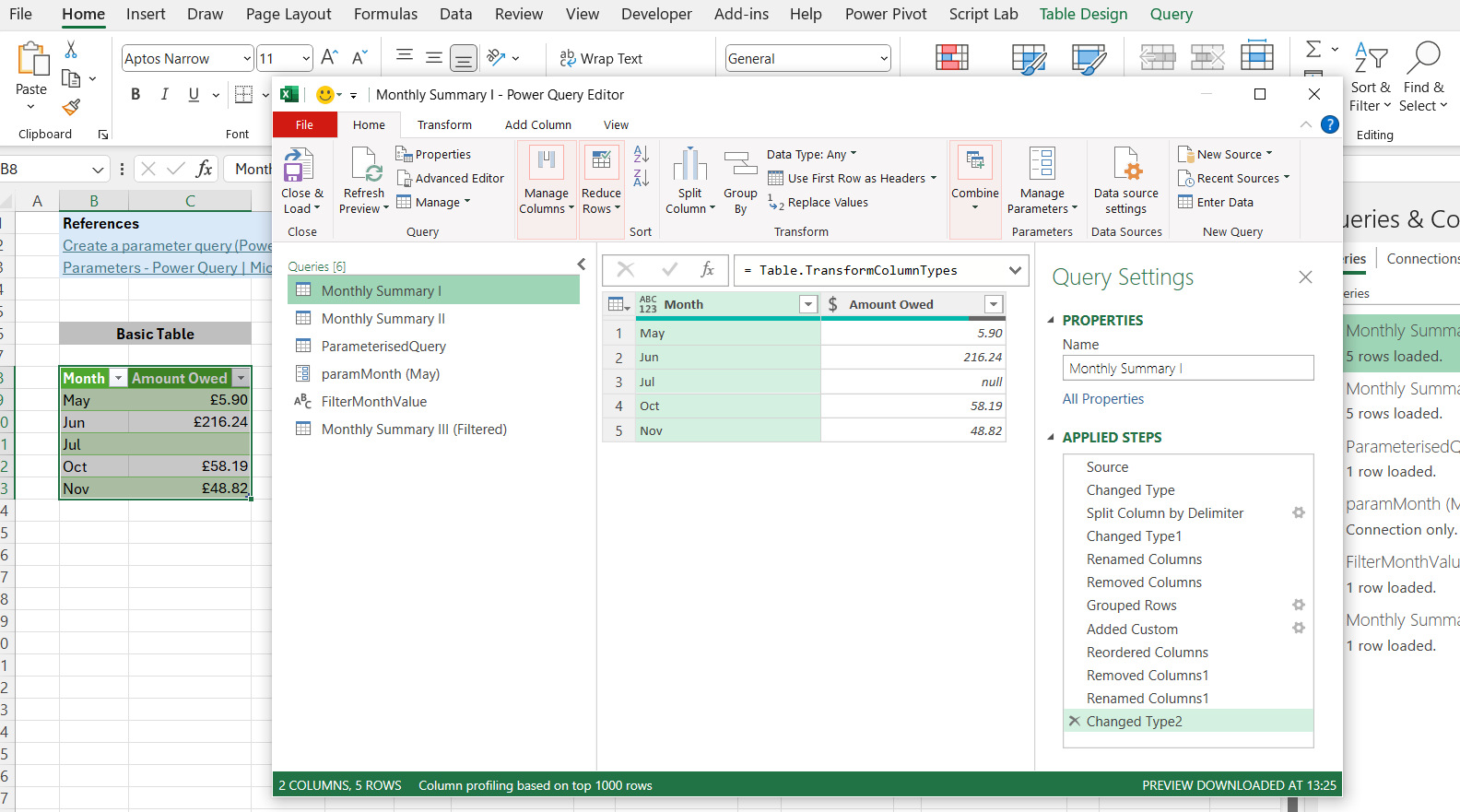Open the File tab in Power Query Editor
The height and width of the screenshot is (812, 1460).
point(304,124)
